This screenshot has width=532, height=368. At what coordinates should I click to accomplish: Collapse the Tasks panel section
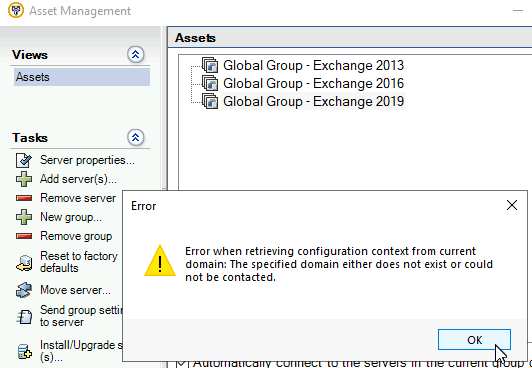tap(136, 137)
